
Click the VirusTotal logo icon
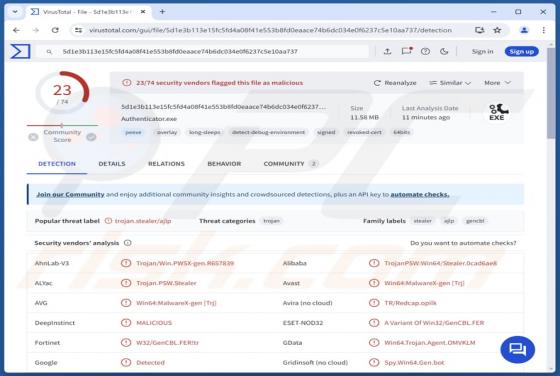(x=20, y=51)
